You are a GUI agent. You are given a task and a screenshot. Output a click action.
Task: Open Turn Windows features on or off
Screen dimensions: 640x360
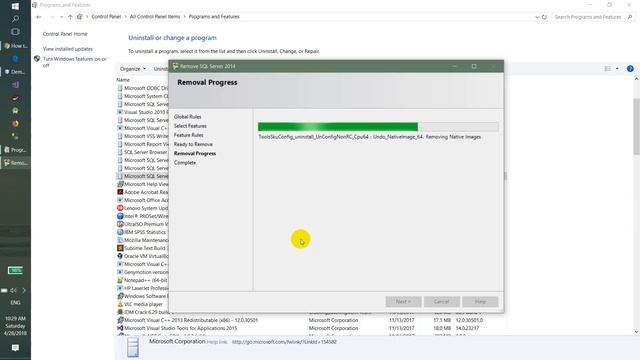74,62
